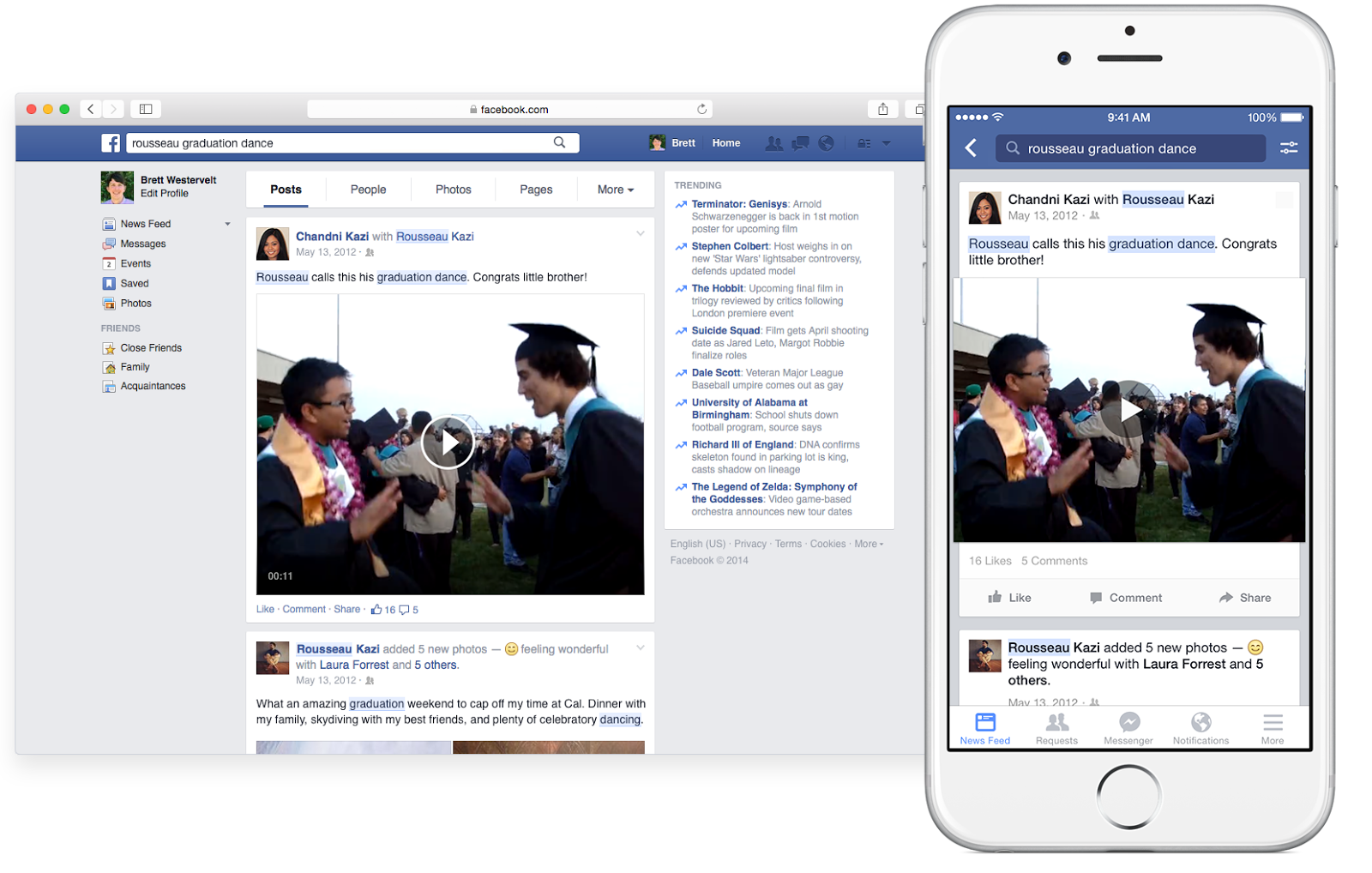
Task: Open Terminator: Genisys trending topic
Action: [x=739, y=204]
